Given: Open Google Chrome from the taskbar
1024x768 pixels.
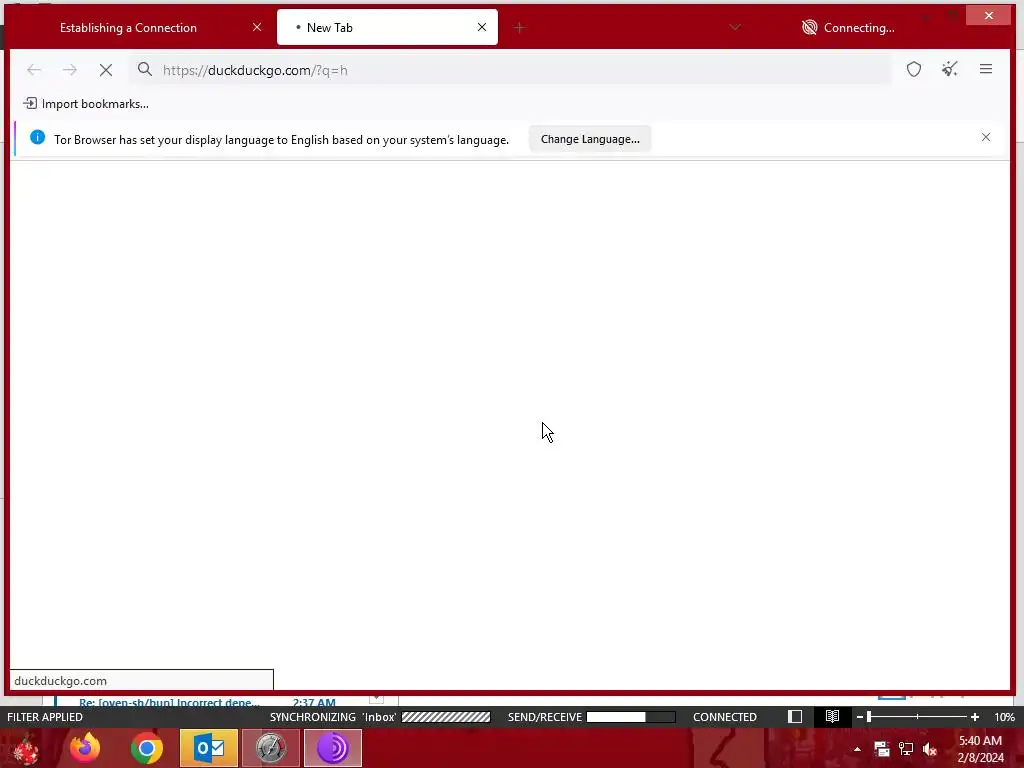Looking at the screenshot, I should click(147, 748).
